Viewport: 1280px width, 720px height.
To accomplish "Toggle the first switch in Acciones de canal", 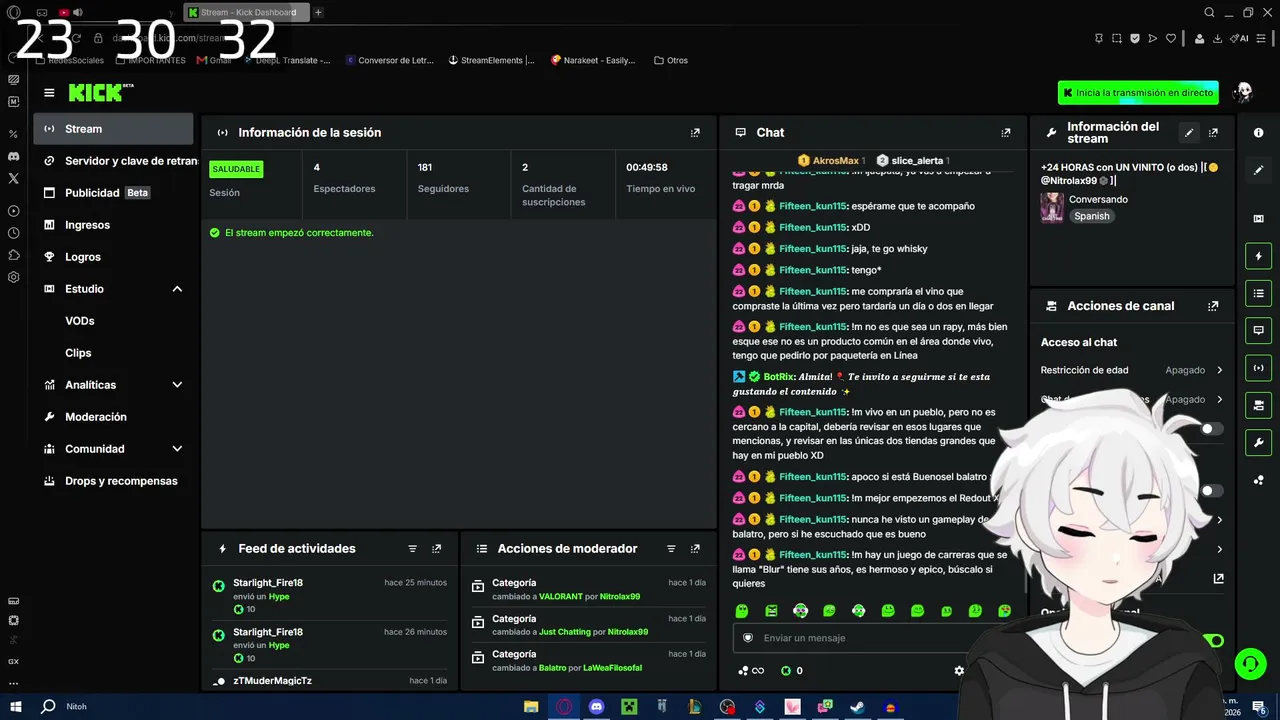I will [x=1212, y=429].
